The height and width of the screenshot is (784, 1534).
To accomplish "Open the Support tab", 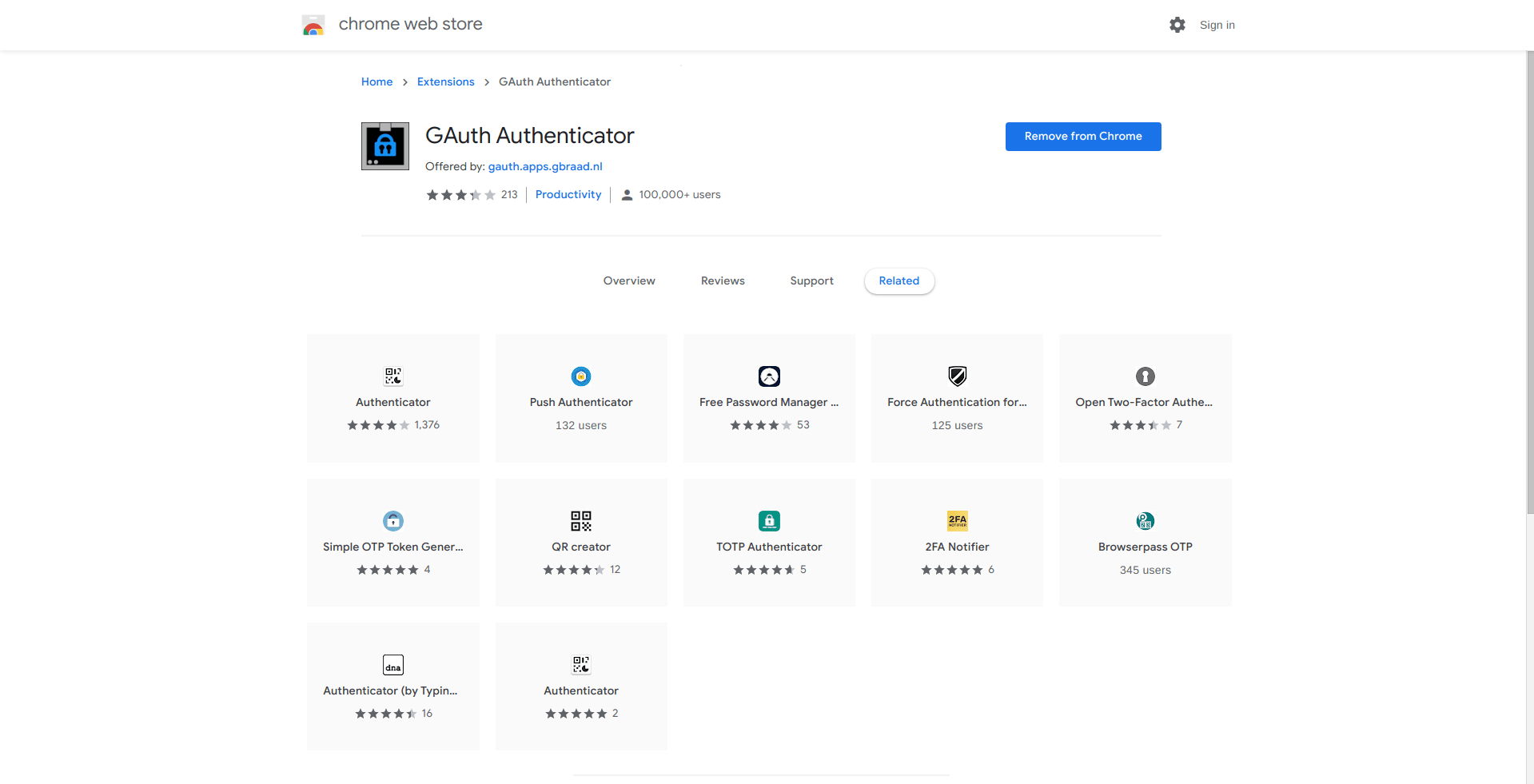I will pyautogui.click(x=811, y=281).
